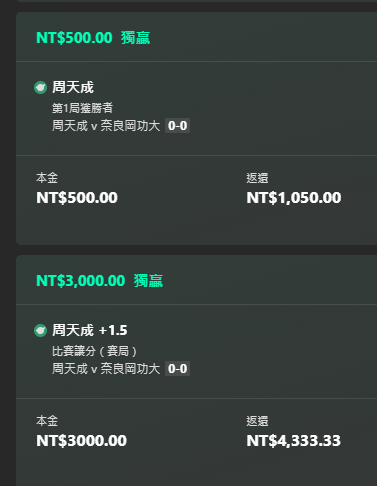Click the 本金 label in the first bet
The width and height of the screenshot is (377, 486).
coord(47,178)
